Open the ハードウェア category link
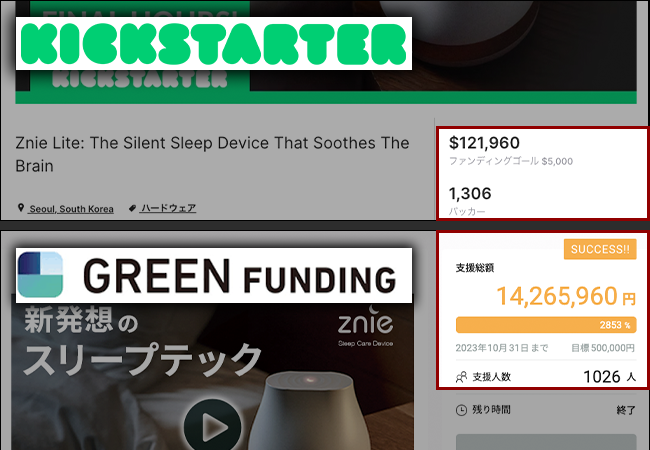Viewport: 650px width, 450px height. 169,208
